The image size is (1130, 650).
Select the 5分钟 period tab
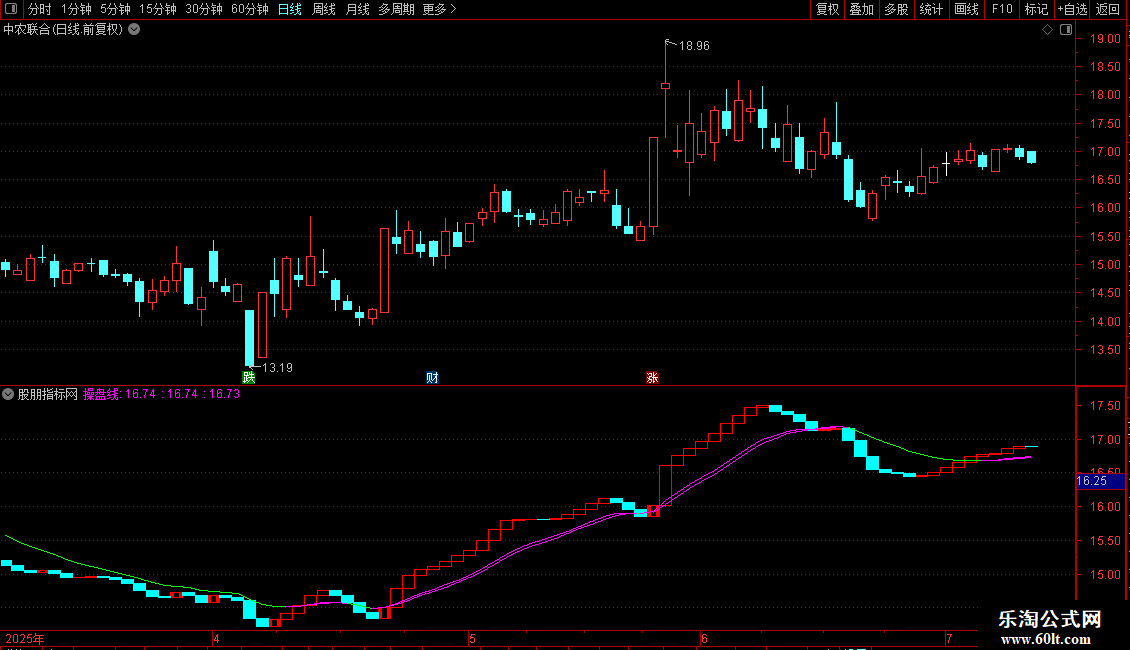115,9
